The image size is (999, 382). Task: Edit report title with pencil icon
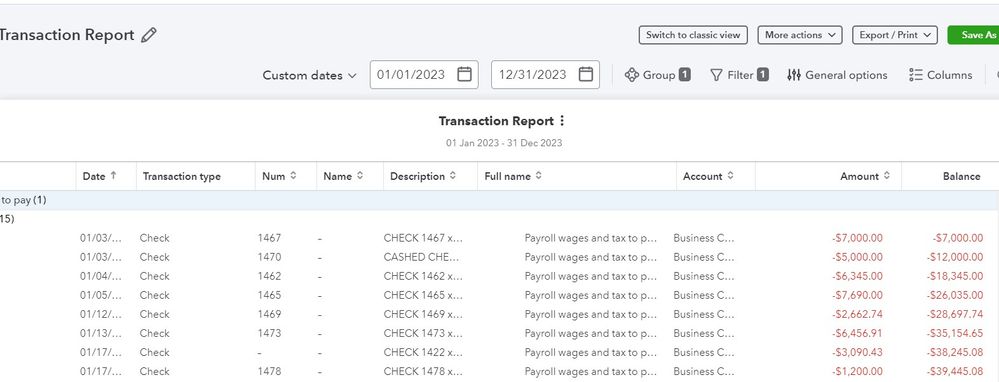(148, 35)
